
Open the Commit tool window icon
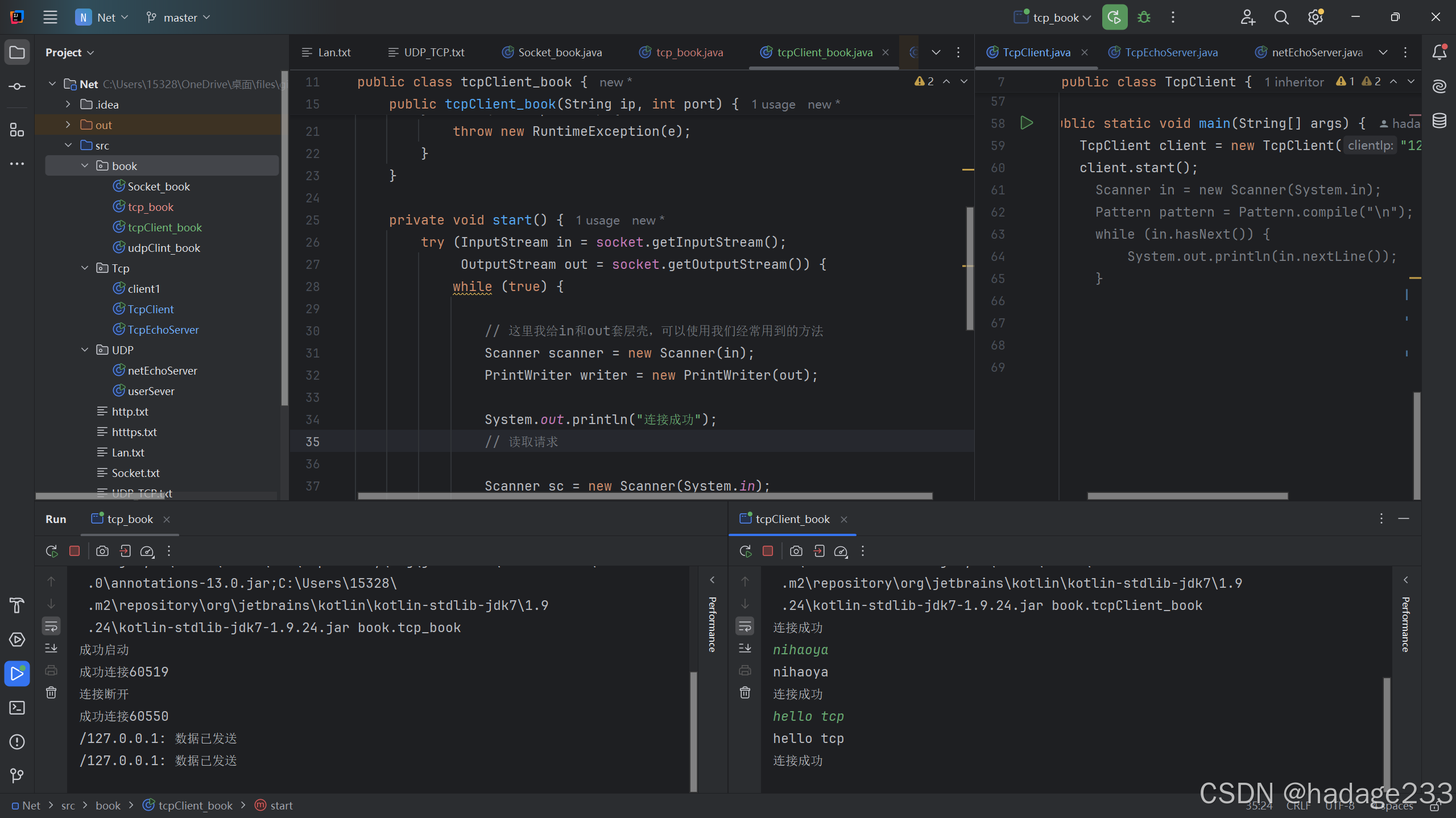(17, 86)
